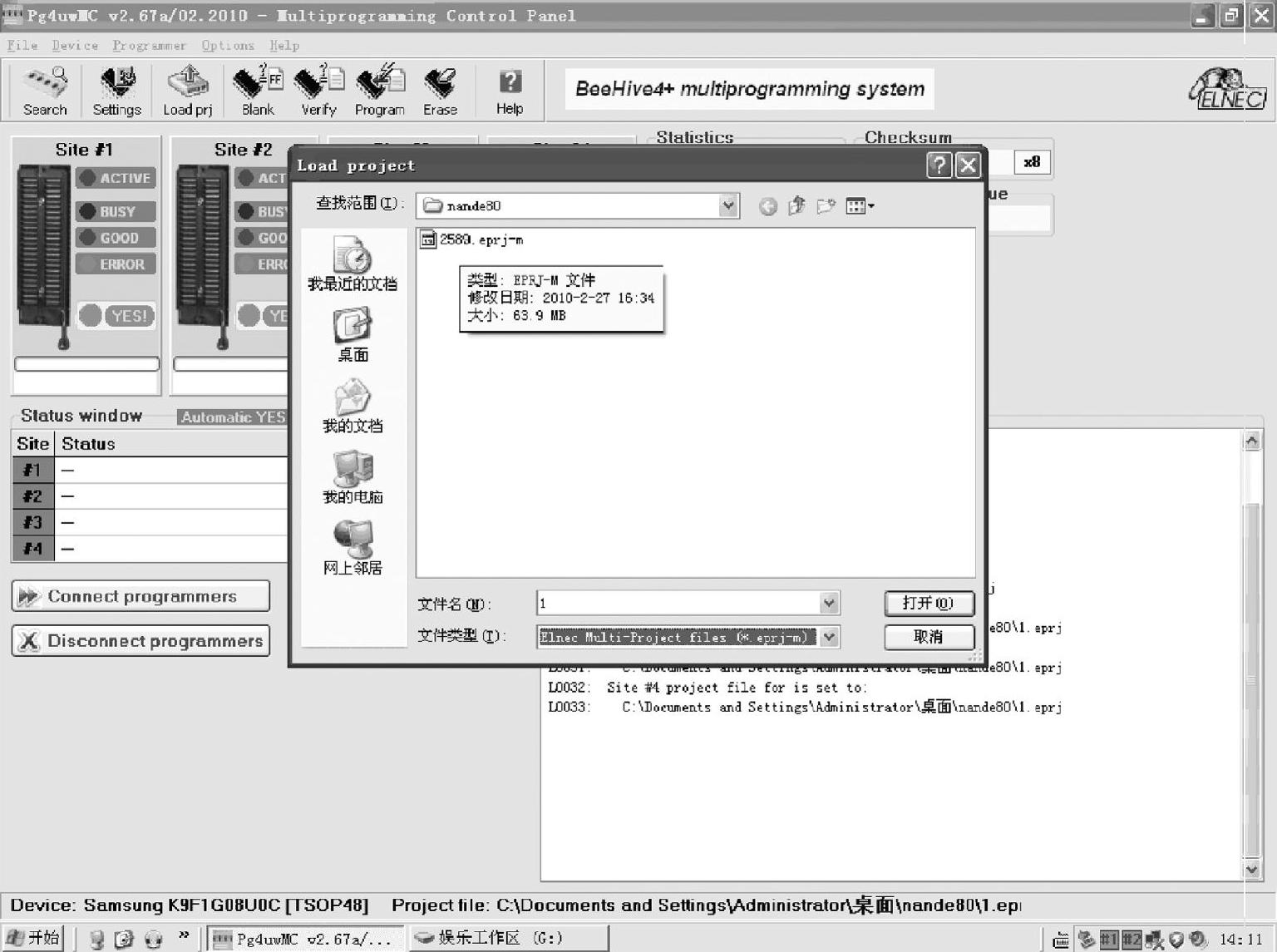Click the Site #1 ACTIVE indicator
Viewport: 1277px width, 952px height.
click(x=116, y=178)
